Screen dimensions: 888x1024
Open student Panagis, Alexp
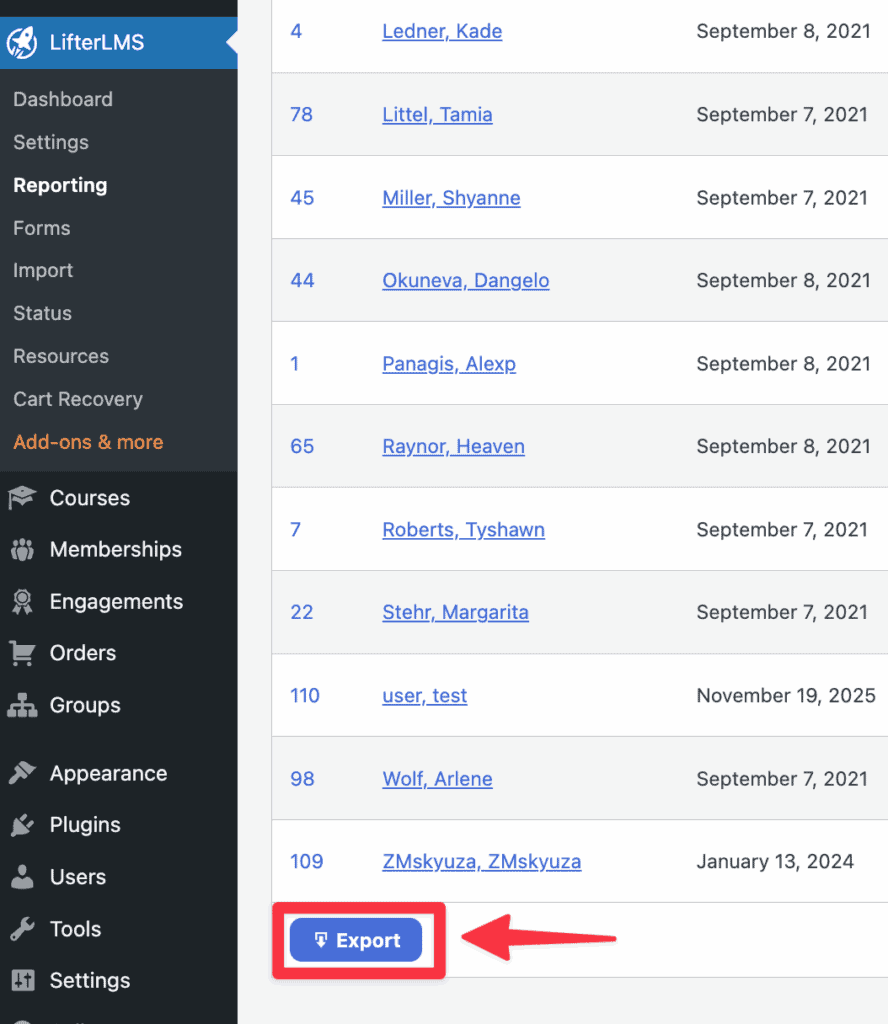point(449,364)
